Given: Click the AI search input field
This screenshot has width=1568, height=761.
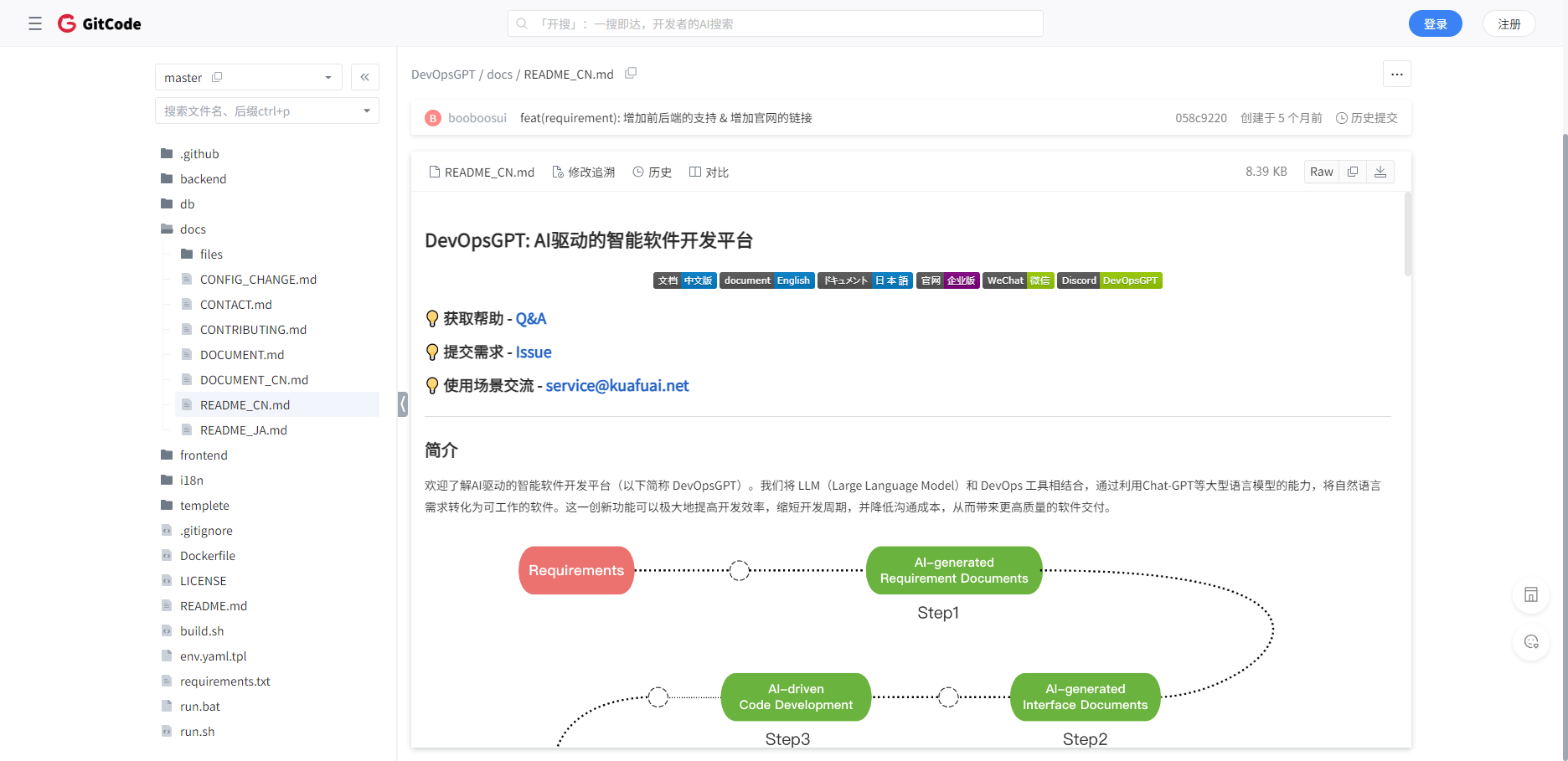Looking at the screenshot, I should pyautogui.click(x=774, y=23).
